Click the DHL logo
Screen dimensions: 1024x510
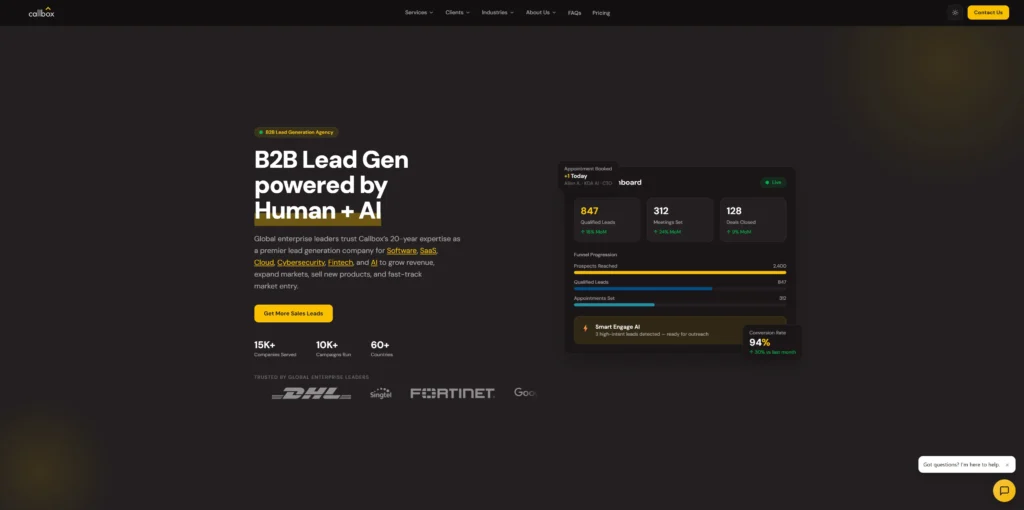[312, 393]
